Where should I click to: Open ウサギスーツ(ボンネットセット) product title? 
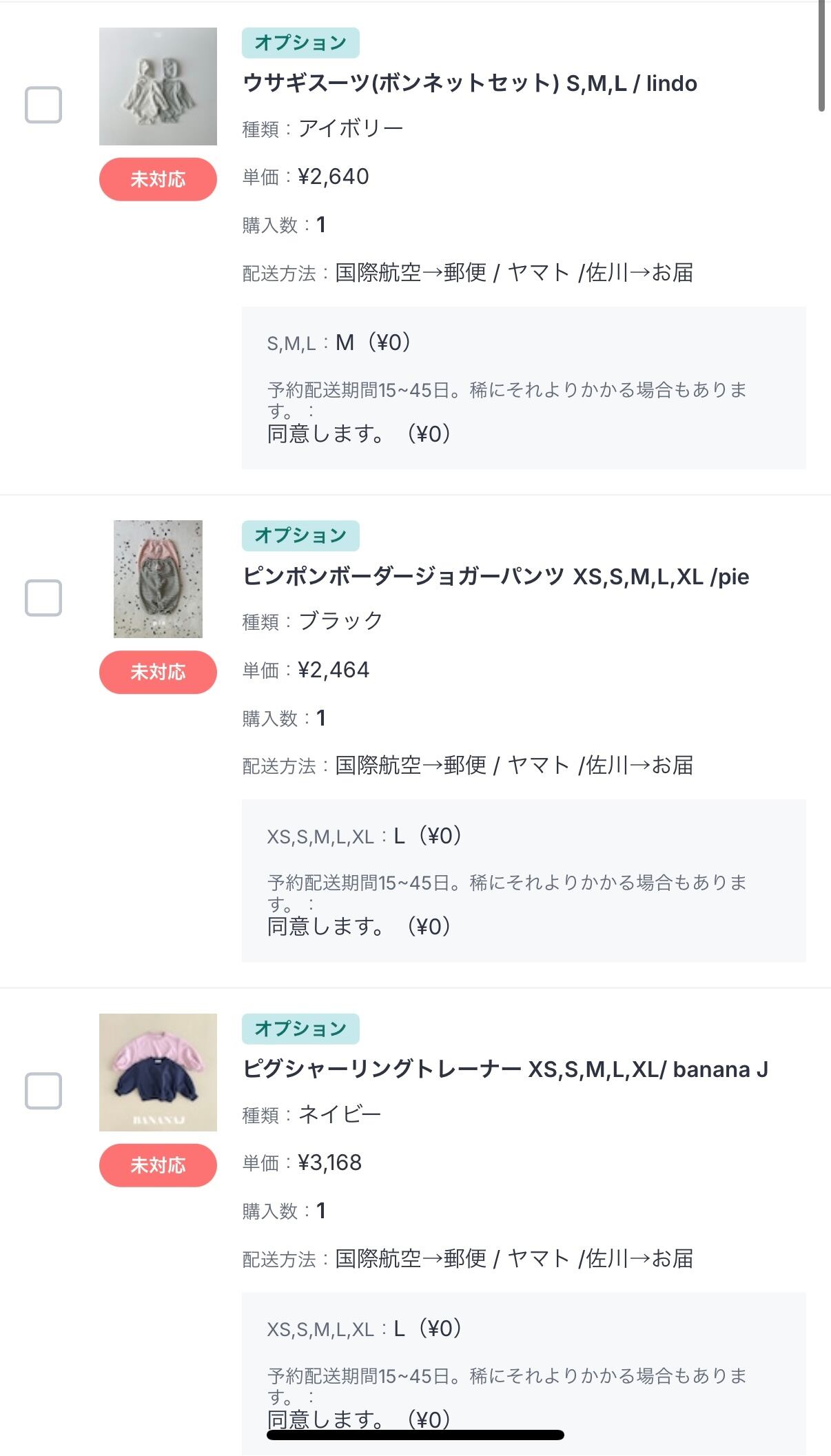469,83
